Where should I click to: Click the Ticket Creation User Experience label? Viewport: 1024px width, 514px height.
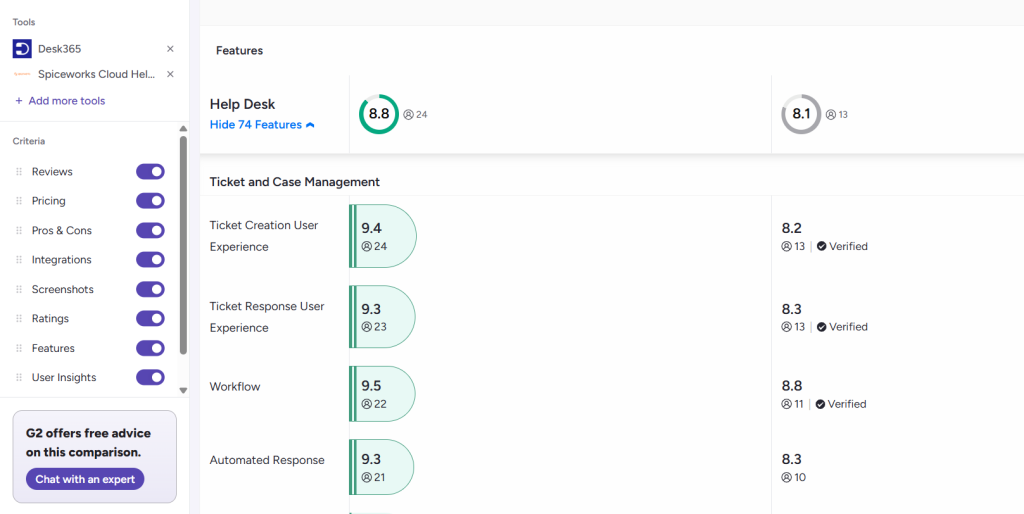[264, 236]
